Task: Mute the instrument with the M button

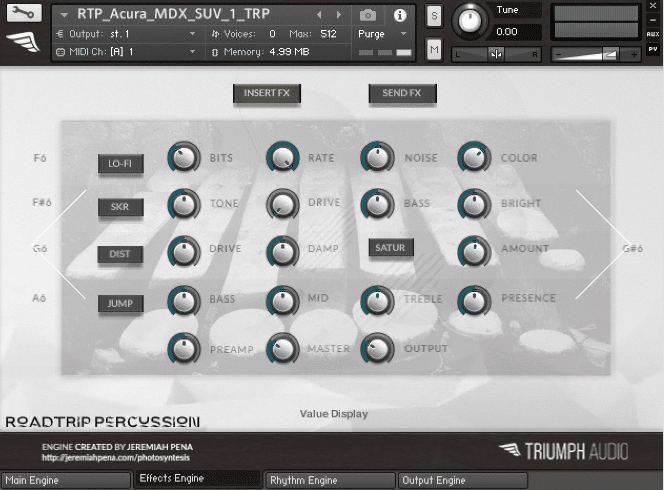Action: tap(434, 50)
